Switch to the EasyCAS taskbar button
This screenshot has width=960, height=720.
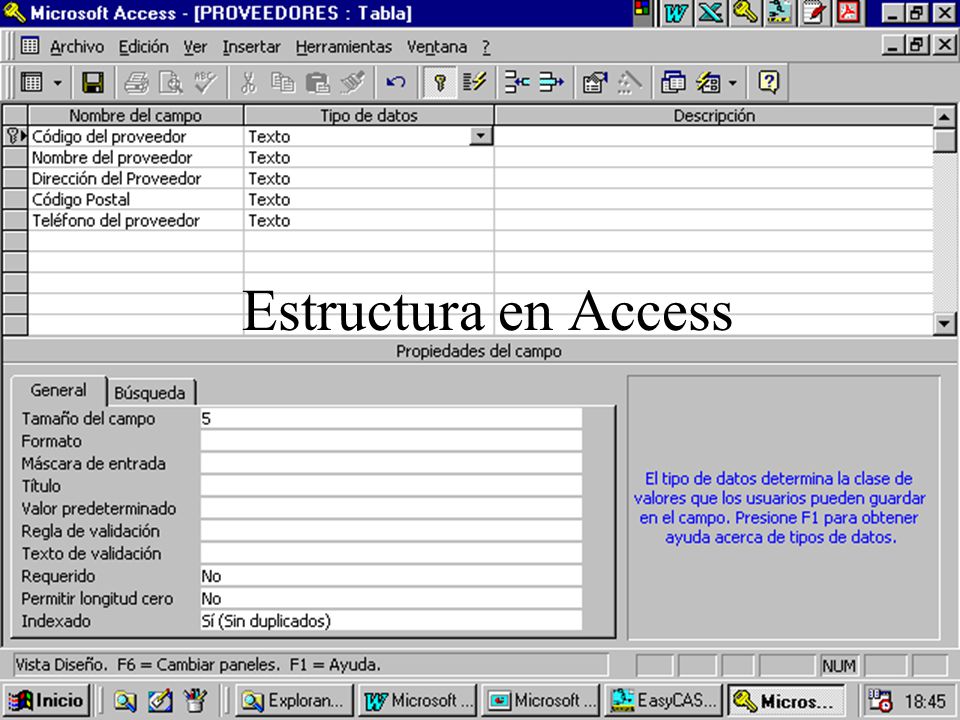663,700
